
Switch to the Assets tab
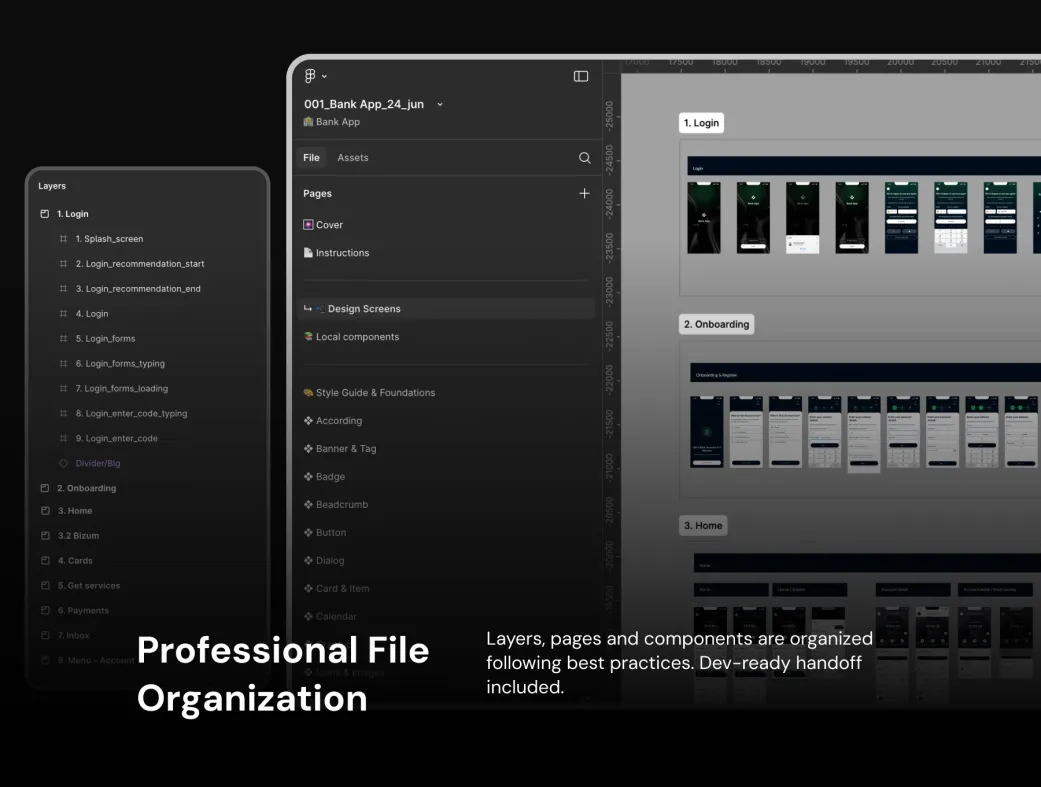pyautogui.click(x=352, y=158)
